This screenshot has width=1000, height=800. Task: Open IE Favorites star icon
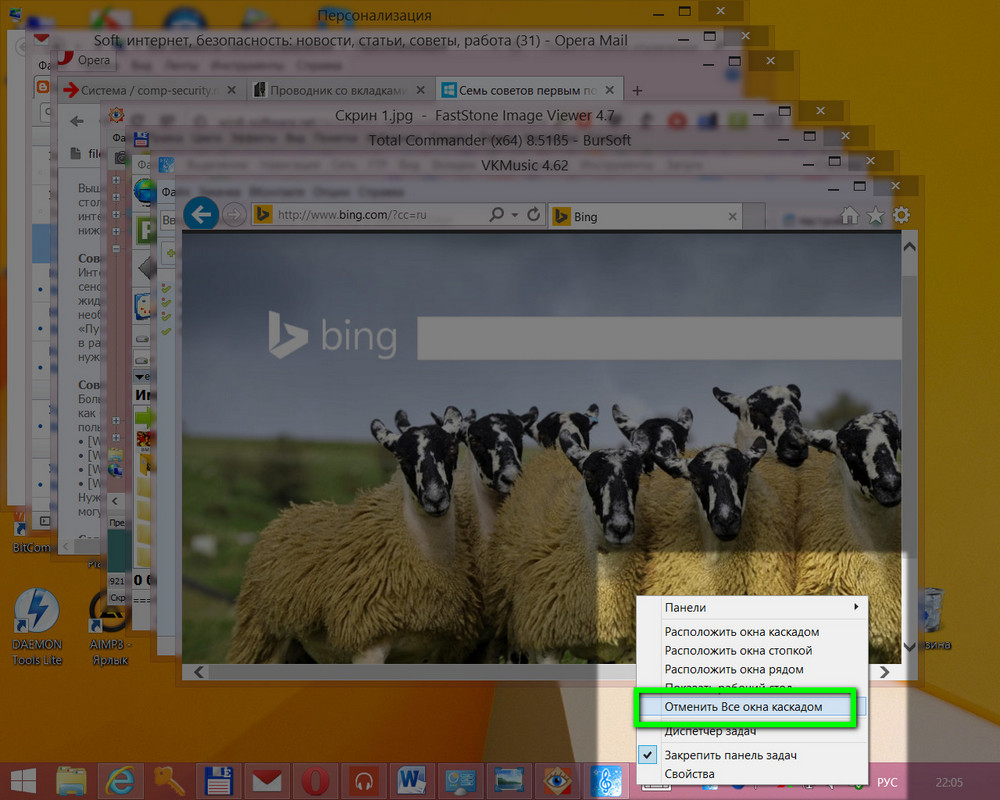(876, 216)
